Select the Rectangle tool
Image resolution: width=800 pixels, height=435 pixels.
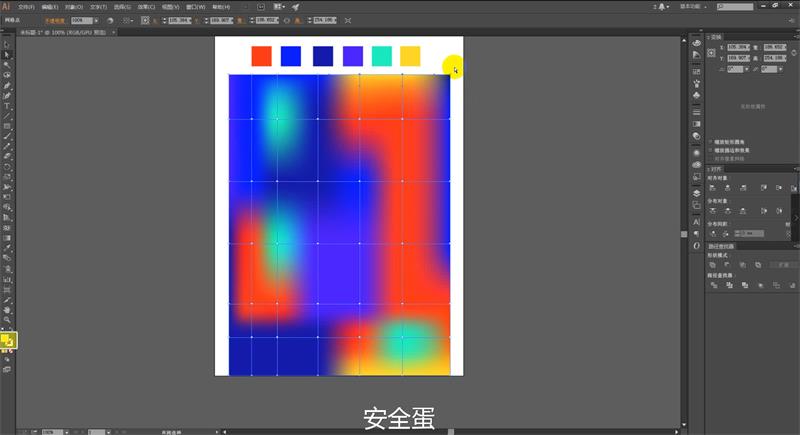pyautogui.click(x=7, y=126)
